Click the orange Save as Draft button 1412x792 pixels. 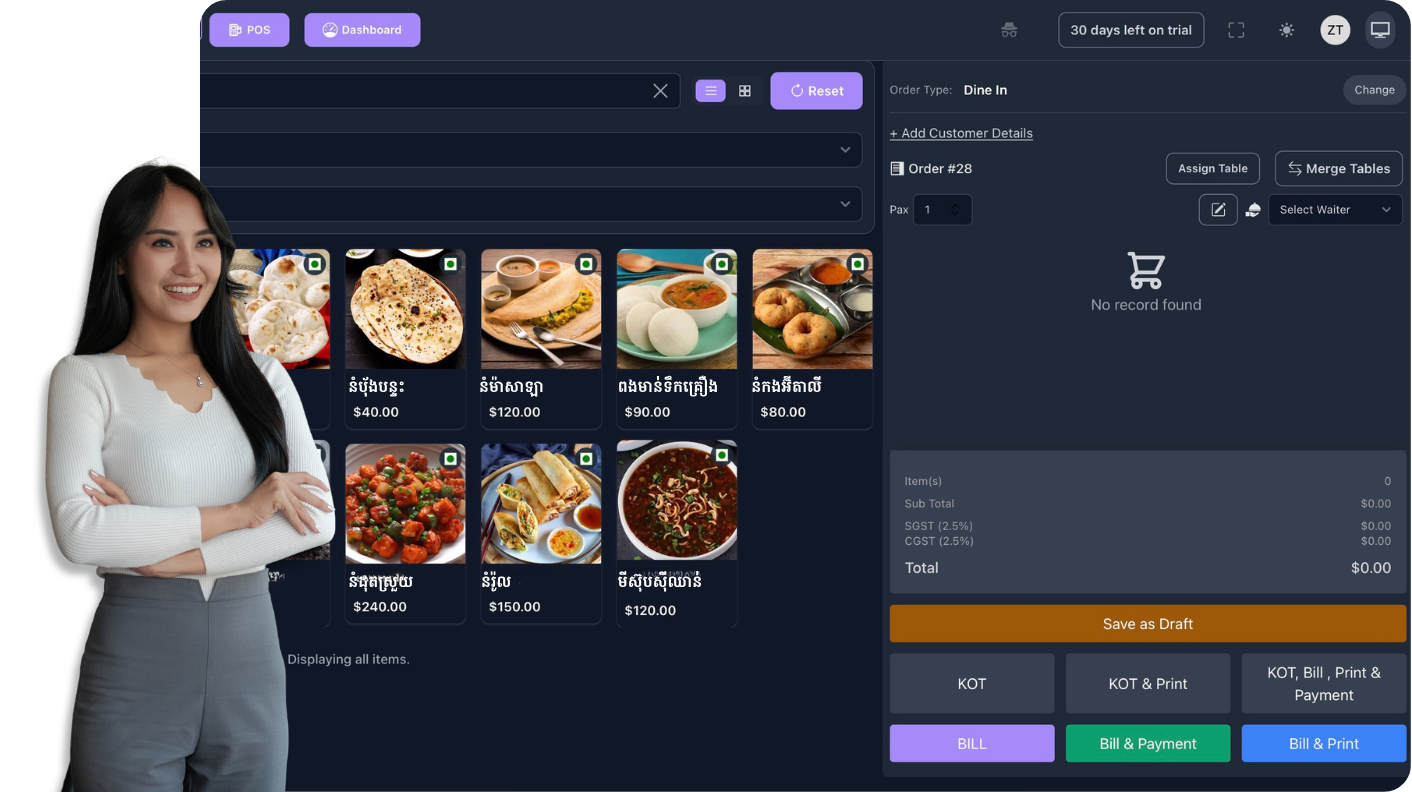(x=1147, y=624)
